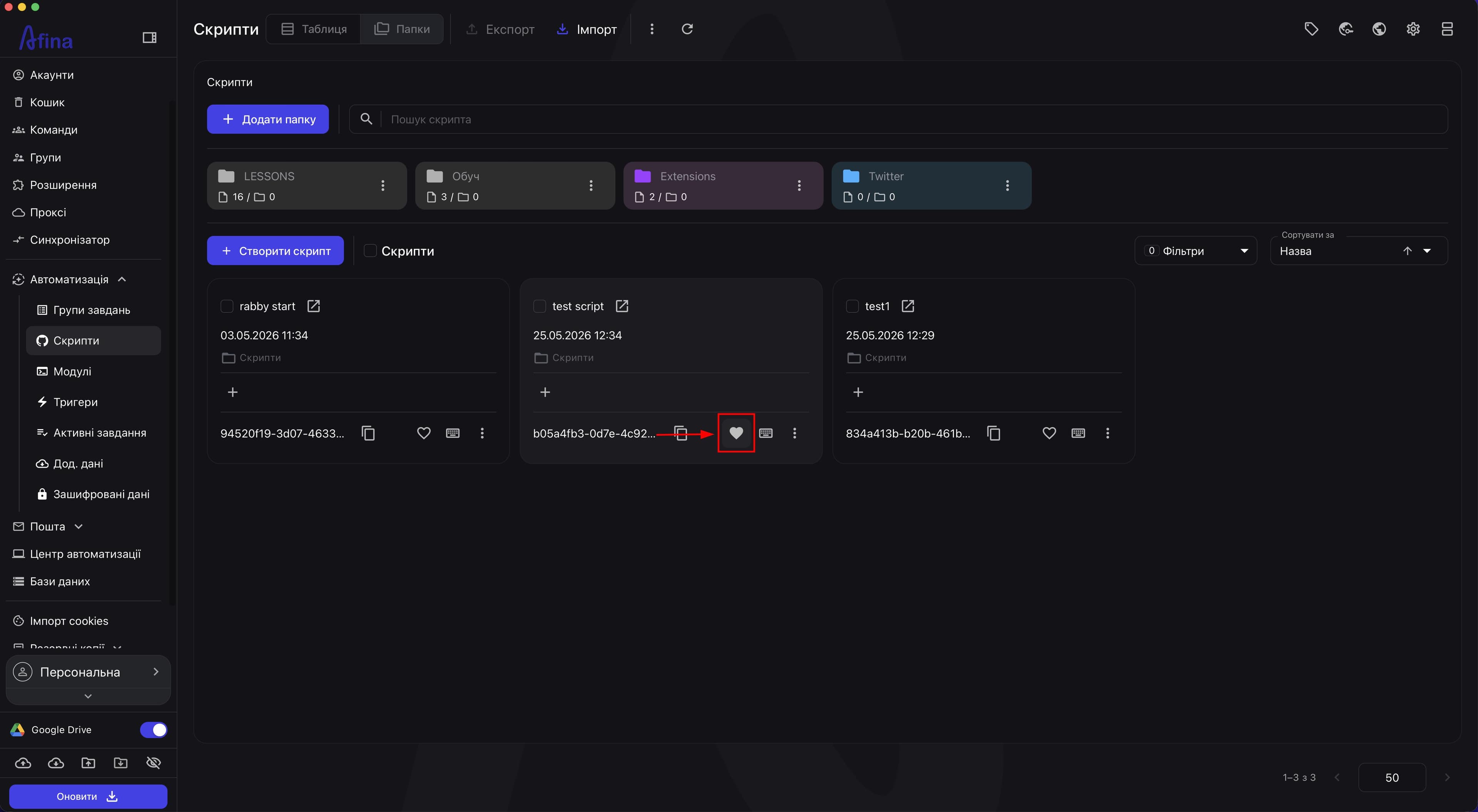Click the Пошук скрипта search field
Screen dimensions: 1478x812
(898, 119)
